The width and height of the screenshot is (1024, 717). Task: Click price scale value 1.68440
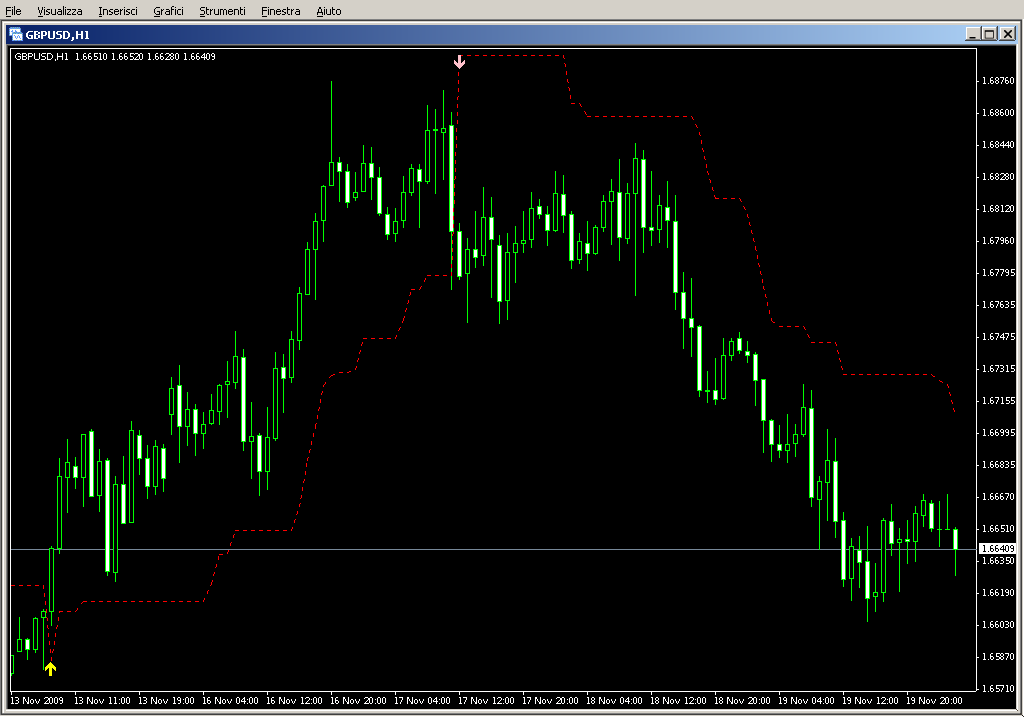pyautogui.click(x=999, y=144)
